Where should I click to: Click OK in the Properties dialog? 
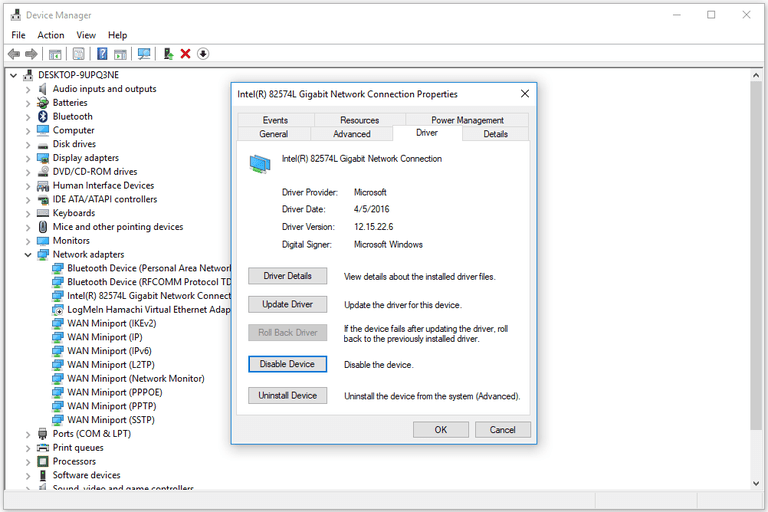click(441, 430)
